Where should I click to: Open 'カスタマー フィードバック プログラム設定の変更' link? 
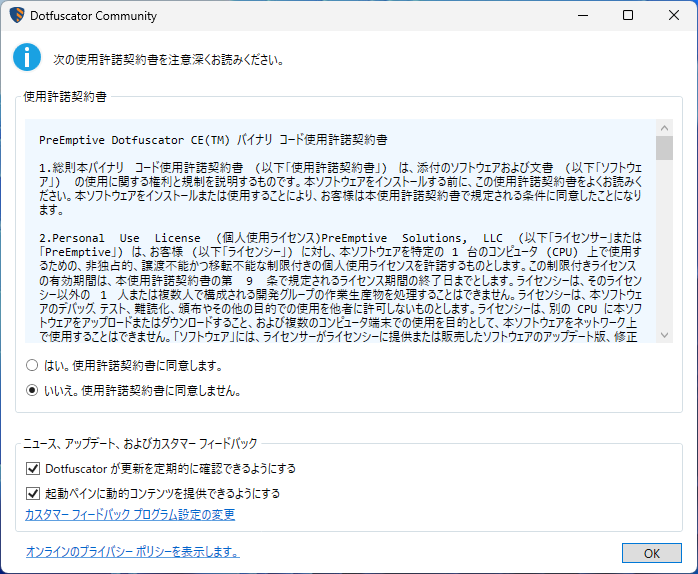pos(130,515)
